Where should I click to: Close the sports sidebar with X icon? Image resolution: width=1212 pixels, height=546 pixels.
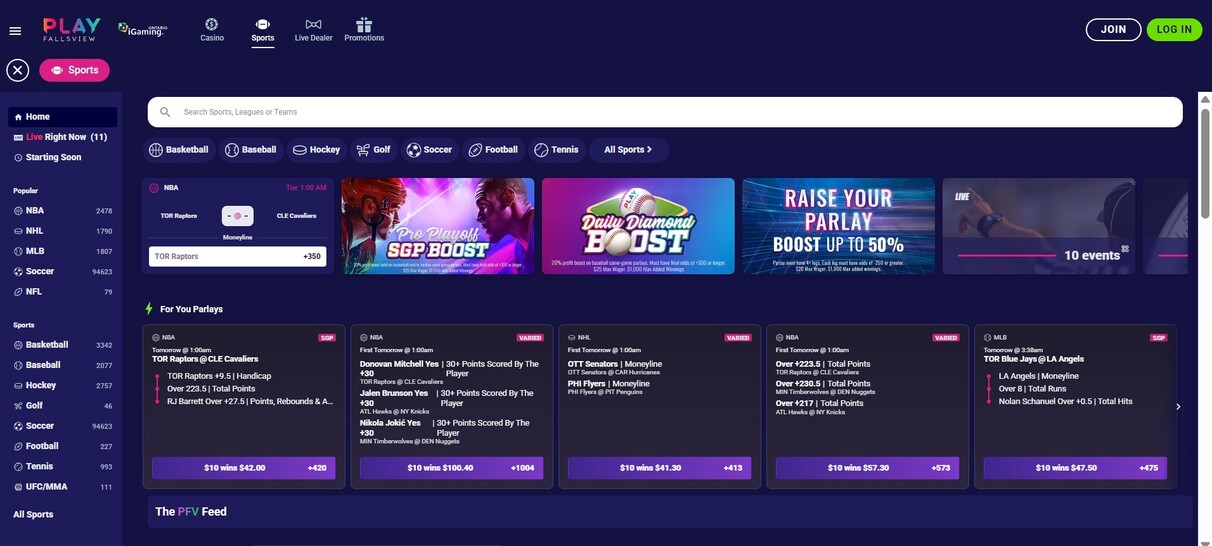pyautogui.click(x=18, y=70)
